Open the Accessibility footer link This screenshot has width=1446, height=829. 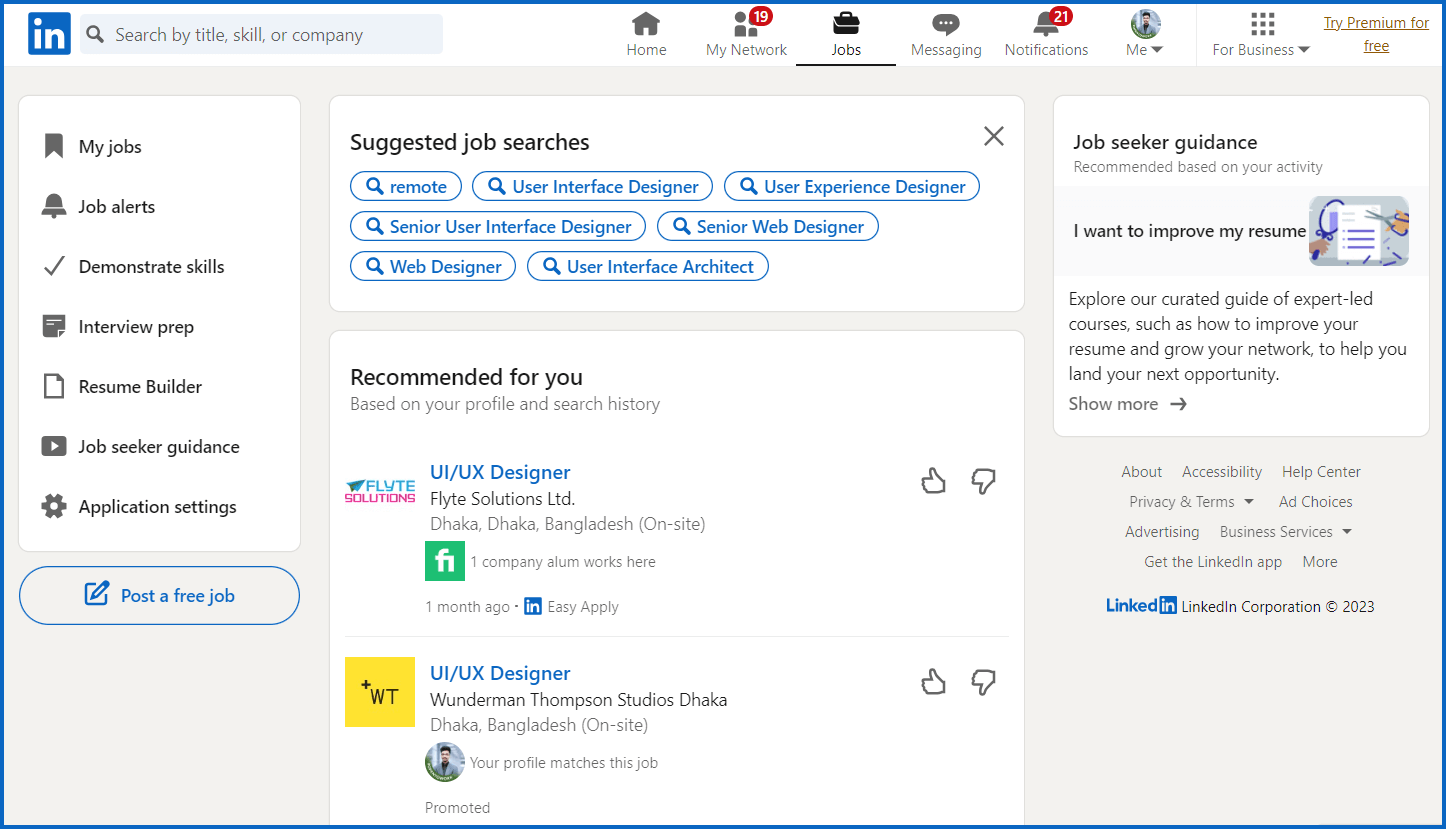(x=1222, y=472)
